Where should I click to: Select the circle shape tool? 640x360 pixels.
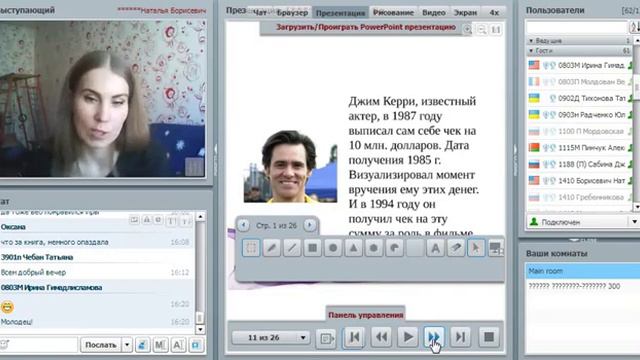click(333, 248)
